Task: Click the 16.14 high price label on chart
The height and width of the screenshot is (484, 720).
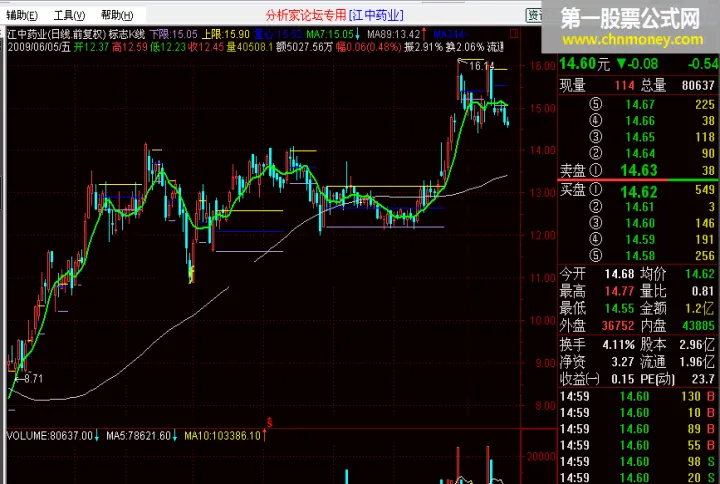Action: point(482,65)
